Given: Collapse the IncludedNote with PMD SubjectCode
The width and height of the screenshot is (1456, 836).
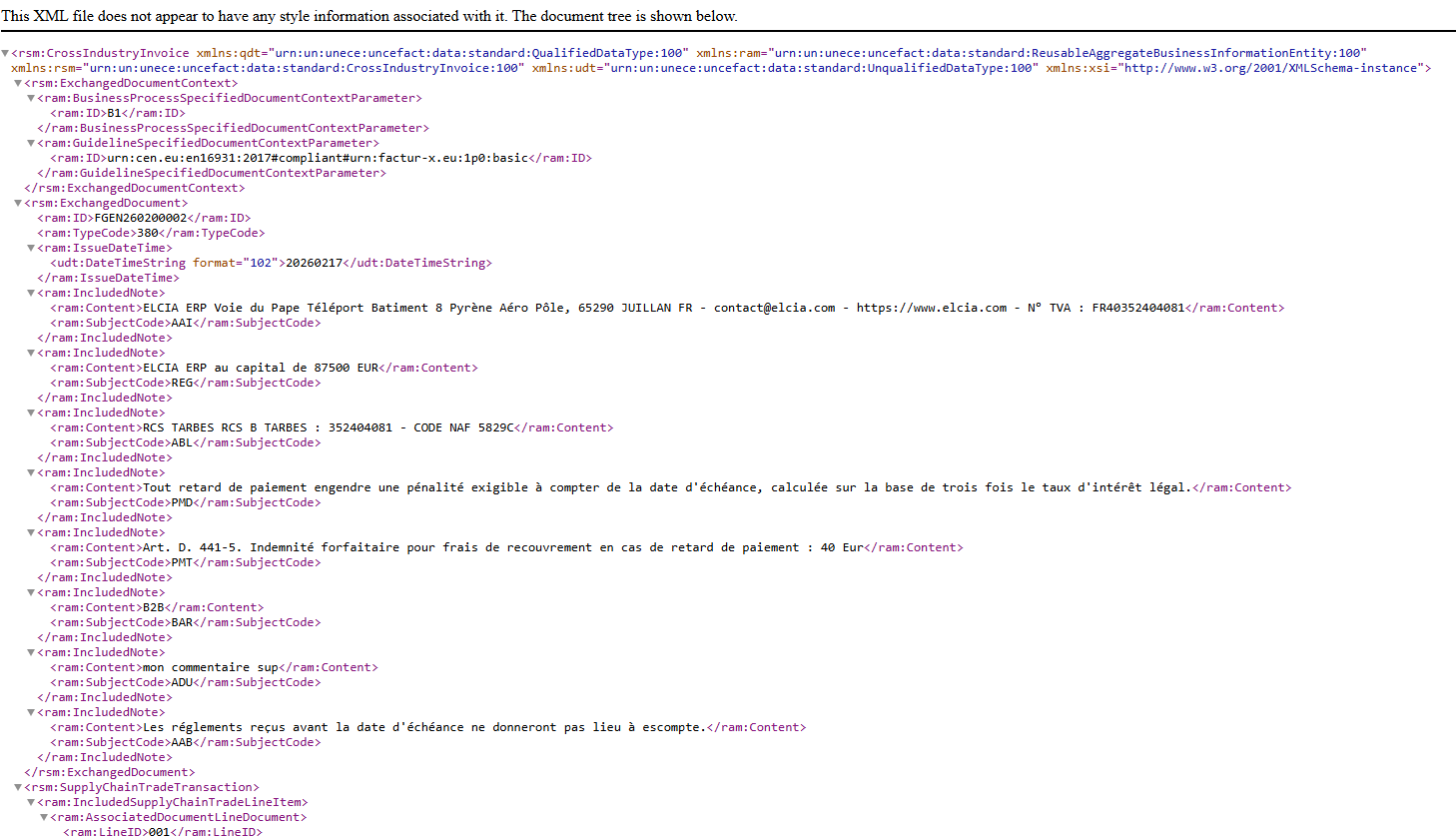Looking at the screenshot, I should [31, 471].
